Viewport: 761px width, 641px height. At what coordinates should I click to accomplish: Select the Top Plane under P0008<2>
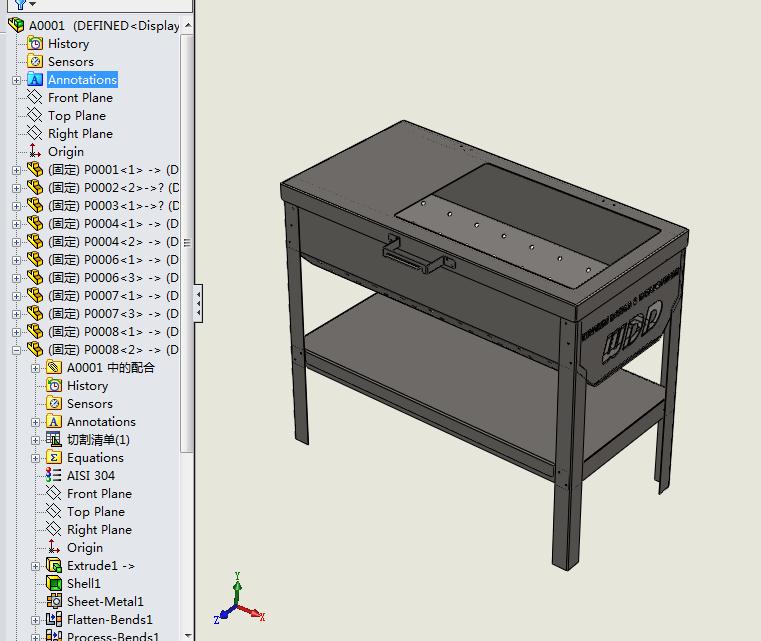[96, 511]
